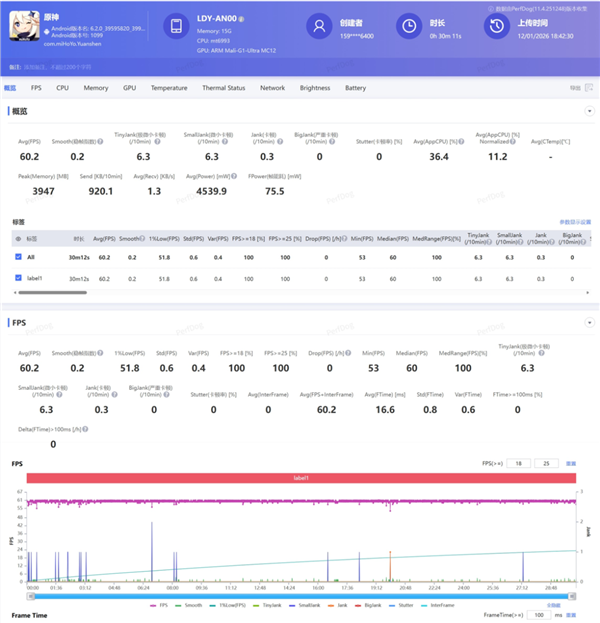Open help icon for Avg(AppCPU) Normalized
The height and width of the screenshot is (623, 600).
click(513, 141)
